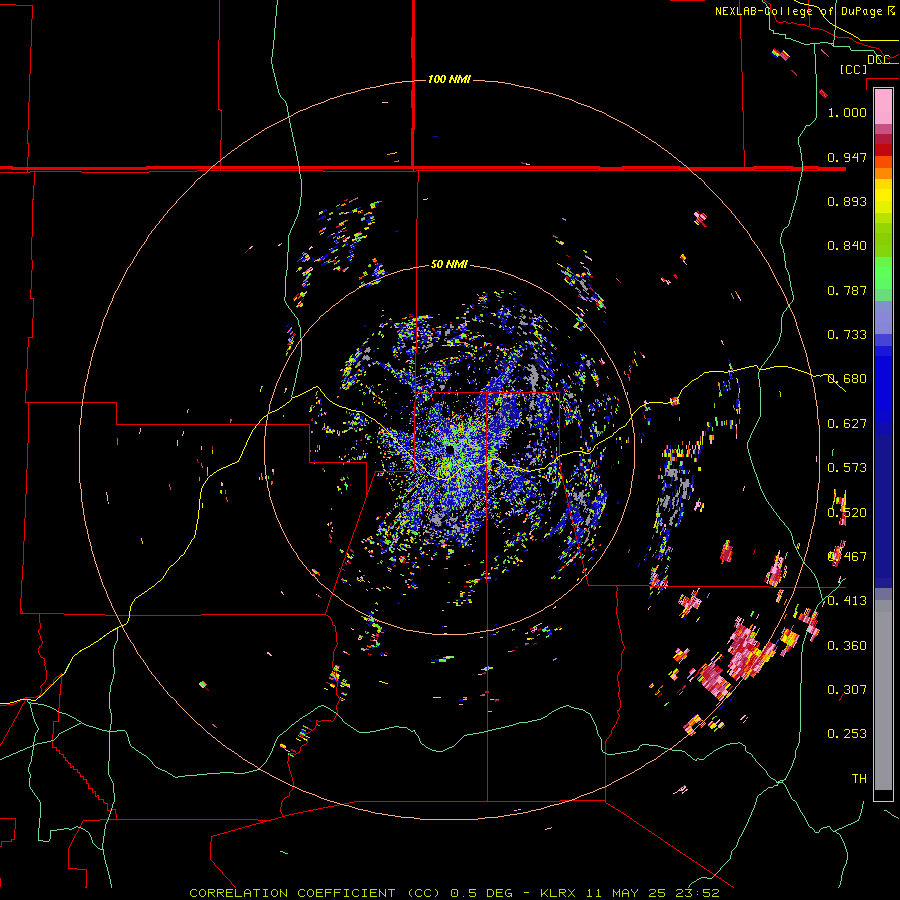Screen dimensions: 900x900
Task: Click the 100 NMI range ring label
Action: coord(449,79)
